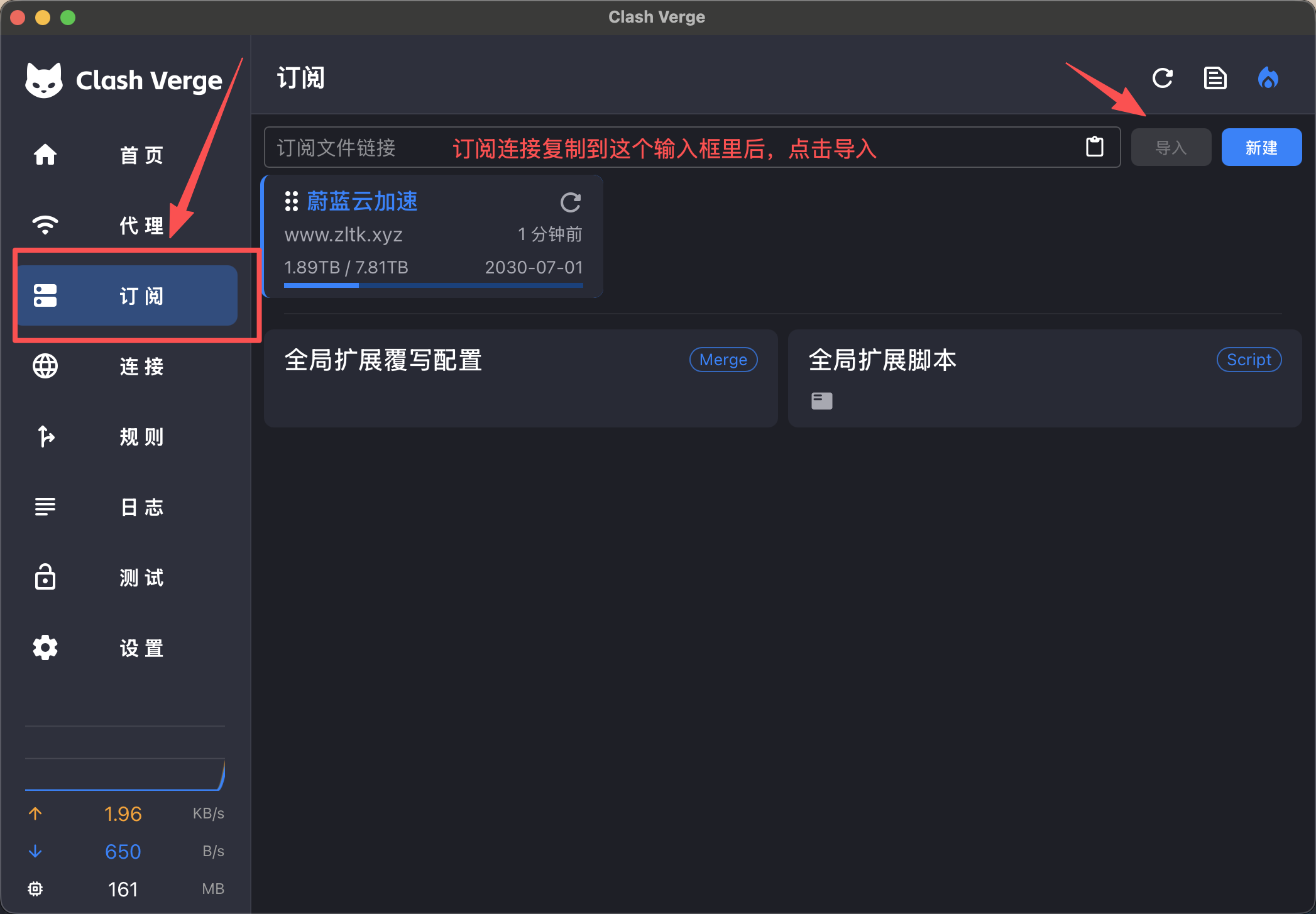Click the memory chip icon in sidebar
The width and height of the screenshot is (1316, 914).
click(x=35, y=888)
